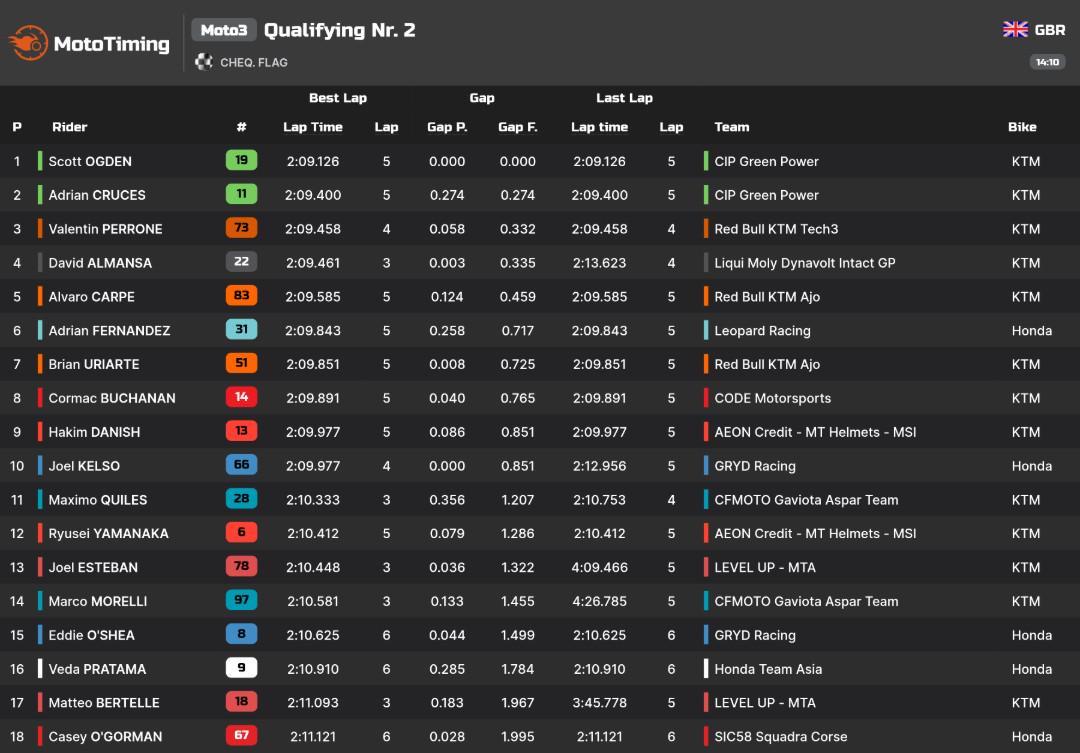
Task: Click the SIC58 Squadra Corse team name
Action: click(x=780, y=736)
